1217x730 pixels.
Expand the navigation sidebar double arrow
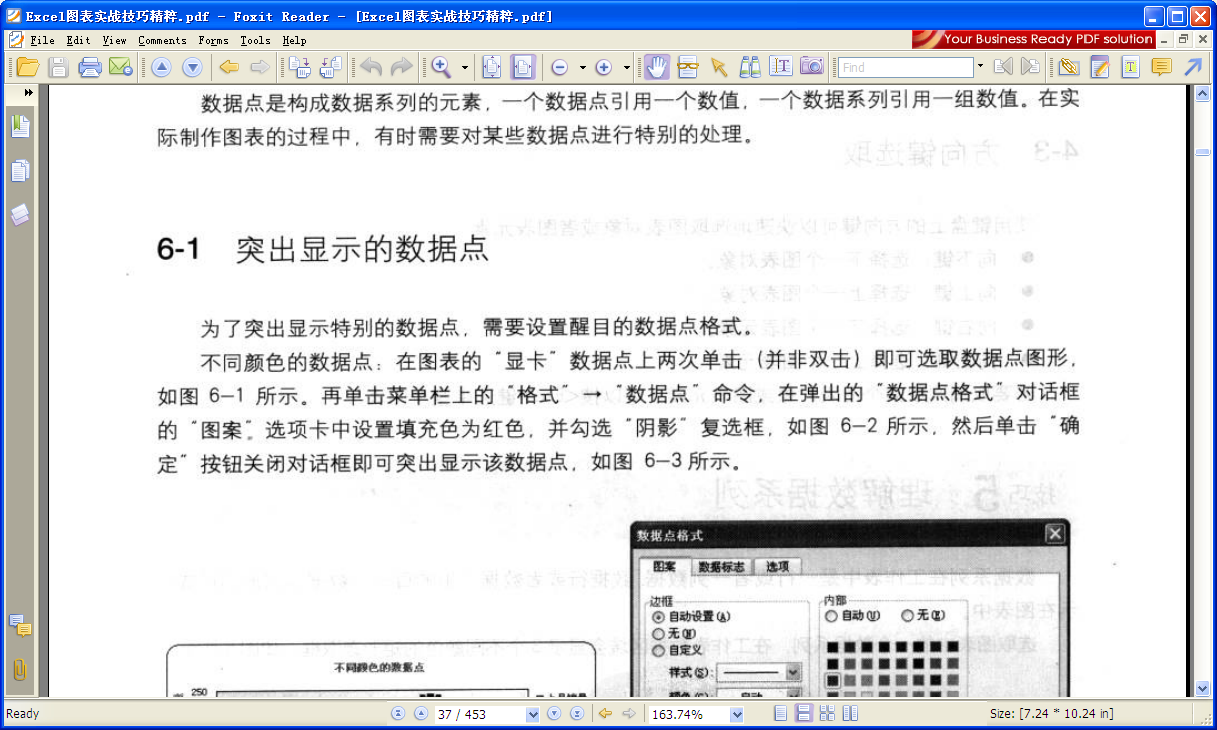pos(29,92)
